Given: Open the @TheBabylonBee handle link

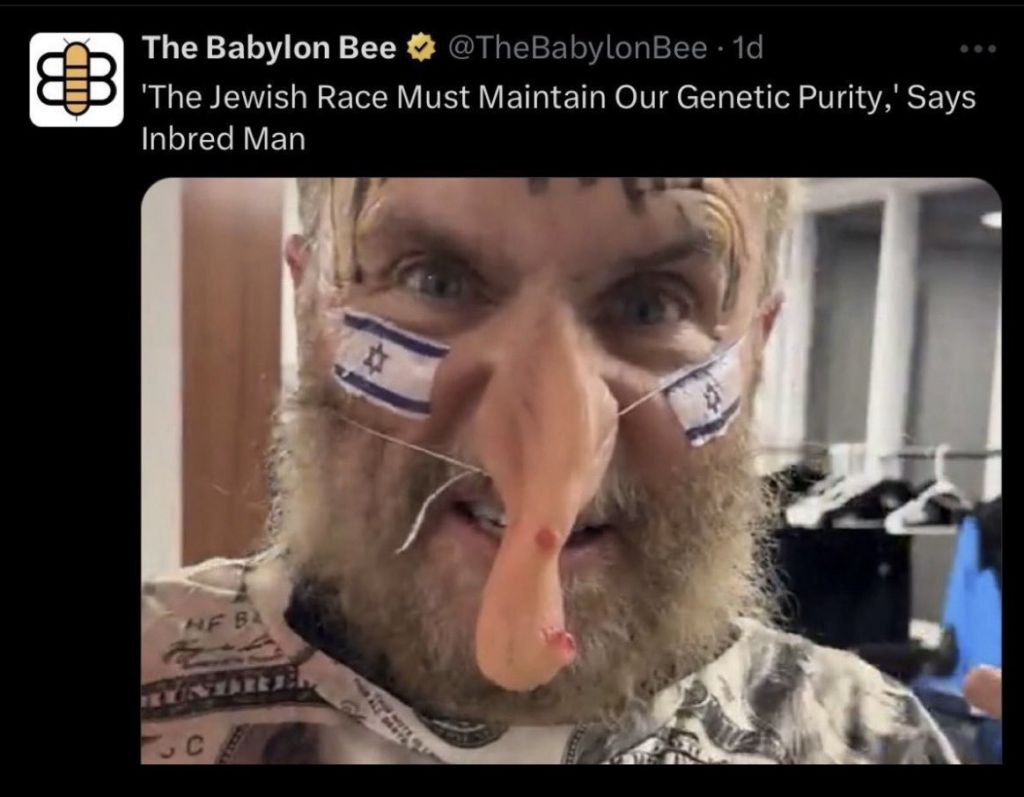Looking at the screenshot, I should click(578, 48).
